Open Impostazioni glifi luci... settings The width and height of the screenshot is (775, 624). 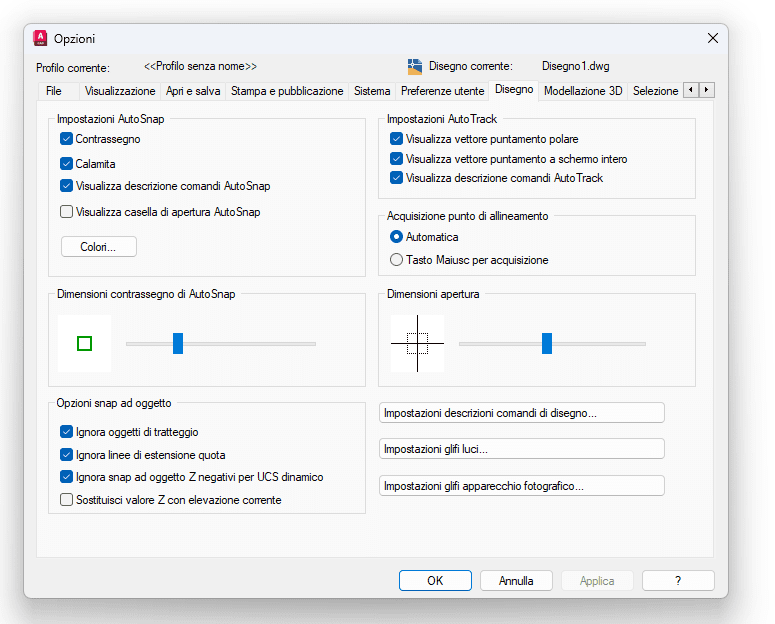click(x=521, y=449)
